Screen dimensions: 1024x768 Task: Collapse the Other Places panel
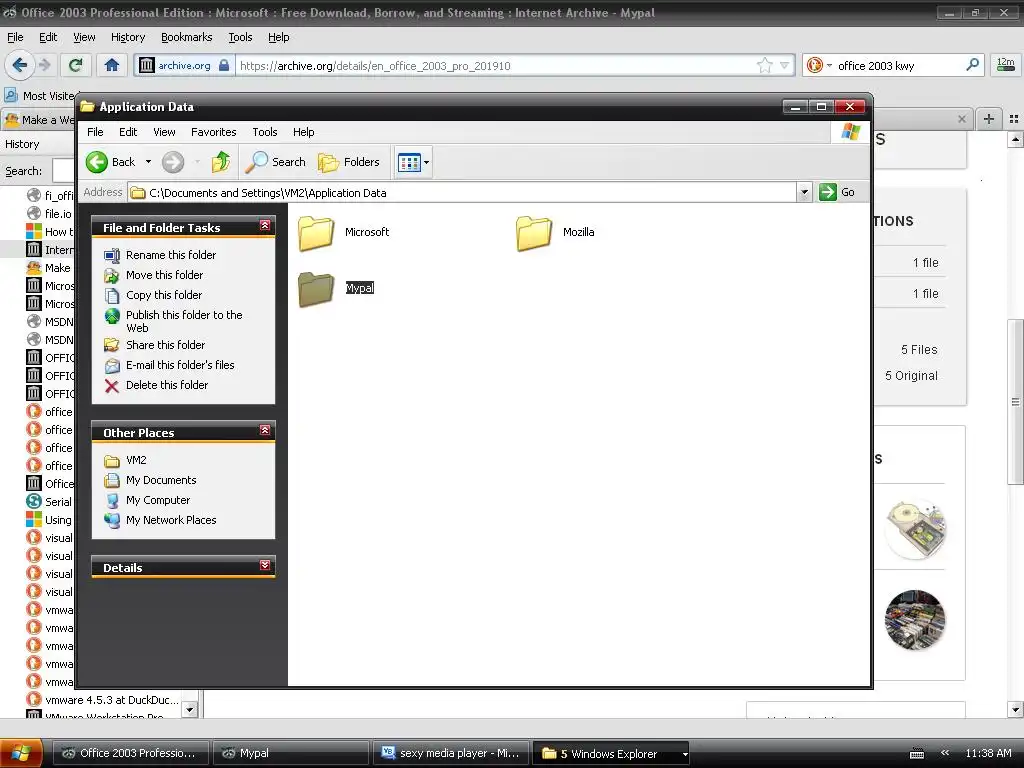(x=265, y=430)
